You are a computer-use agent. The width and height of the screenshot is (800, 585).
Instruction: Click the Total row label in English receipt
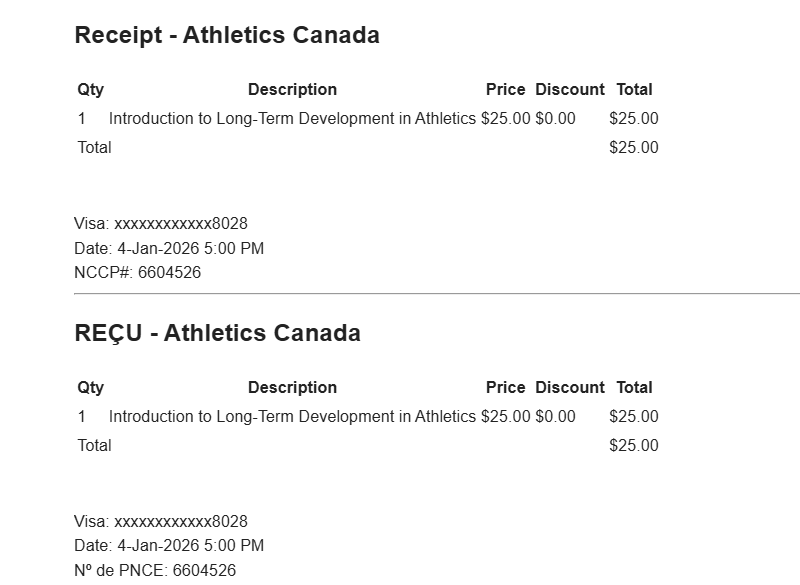pyautogui.click(x=94, y=147)
